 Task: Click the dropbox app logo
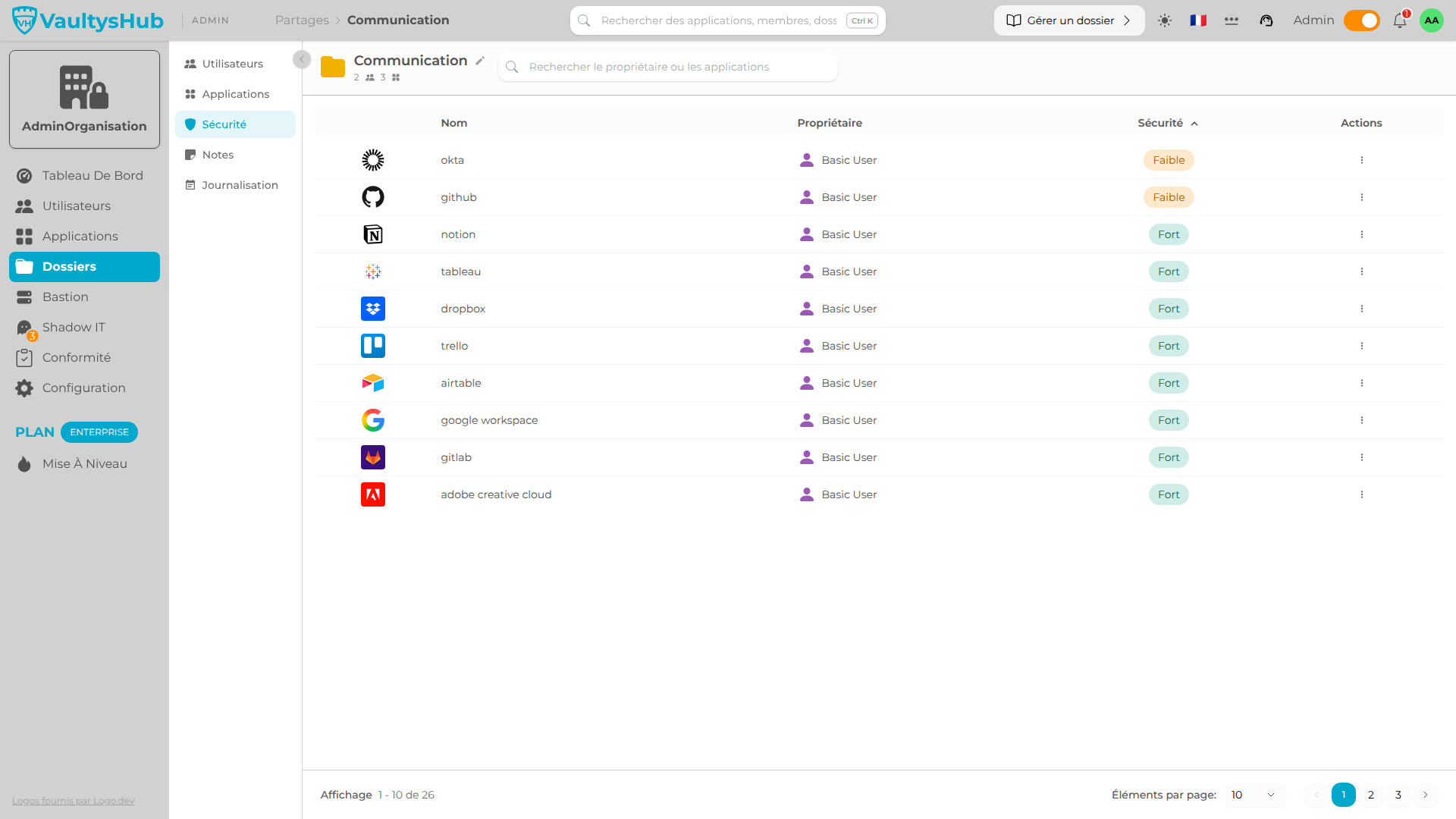click(x=373, y=309)
